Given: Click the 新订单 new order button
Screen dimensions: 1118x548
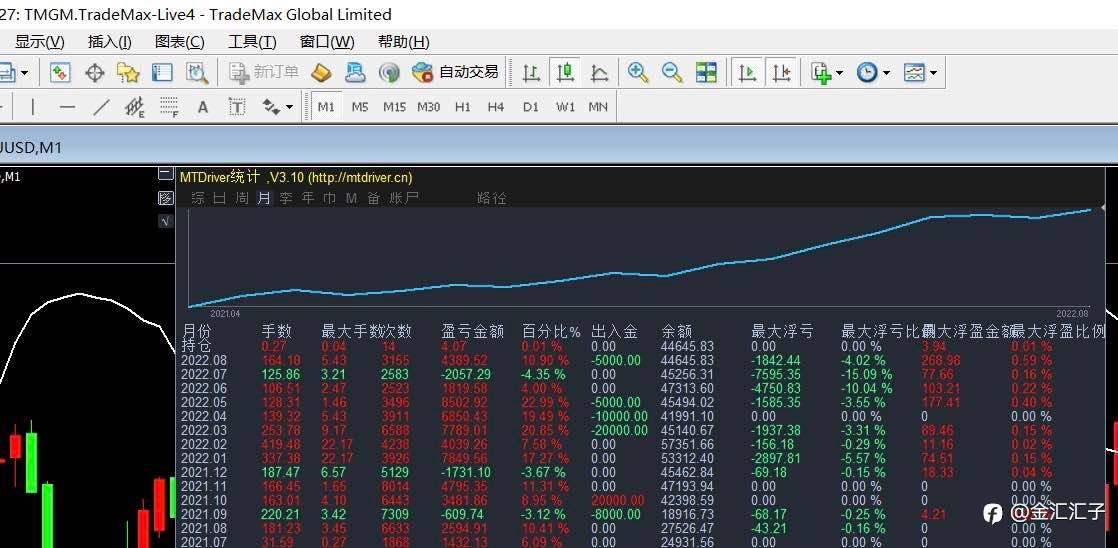Looking at the screenshot, I should pyautogui.click(x=265, y=72).
